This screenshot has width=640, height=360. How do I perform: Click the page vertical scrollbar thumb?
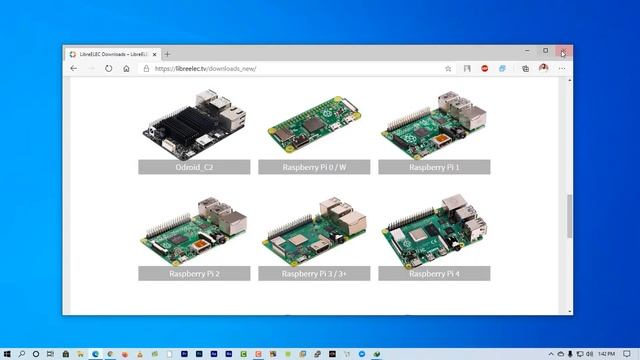coord(569,216)
